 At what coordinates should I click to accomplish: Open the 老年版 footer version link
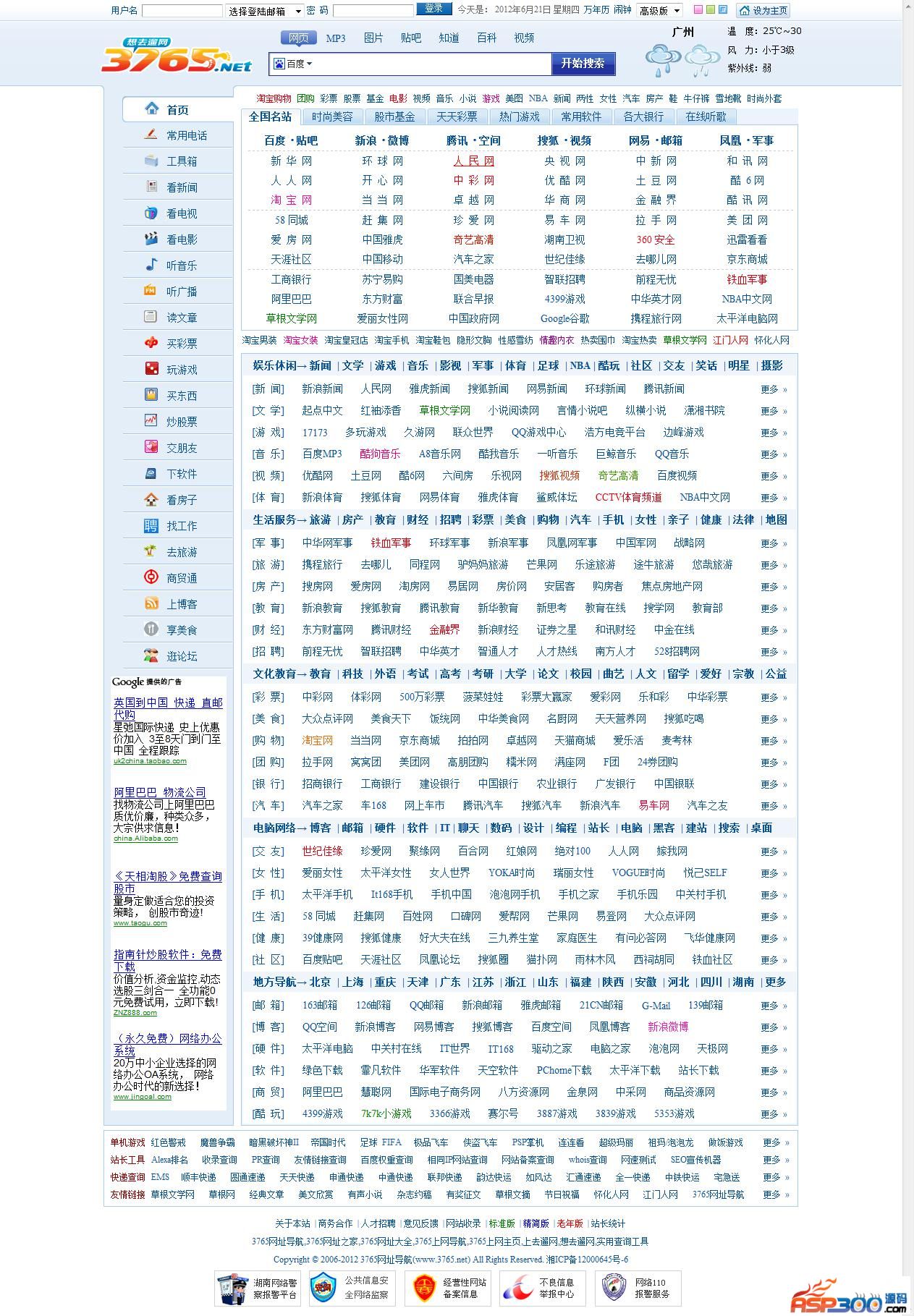(570, 1223)
